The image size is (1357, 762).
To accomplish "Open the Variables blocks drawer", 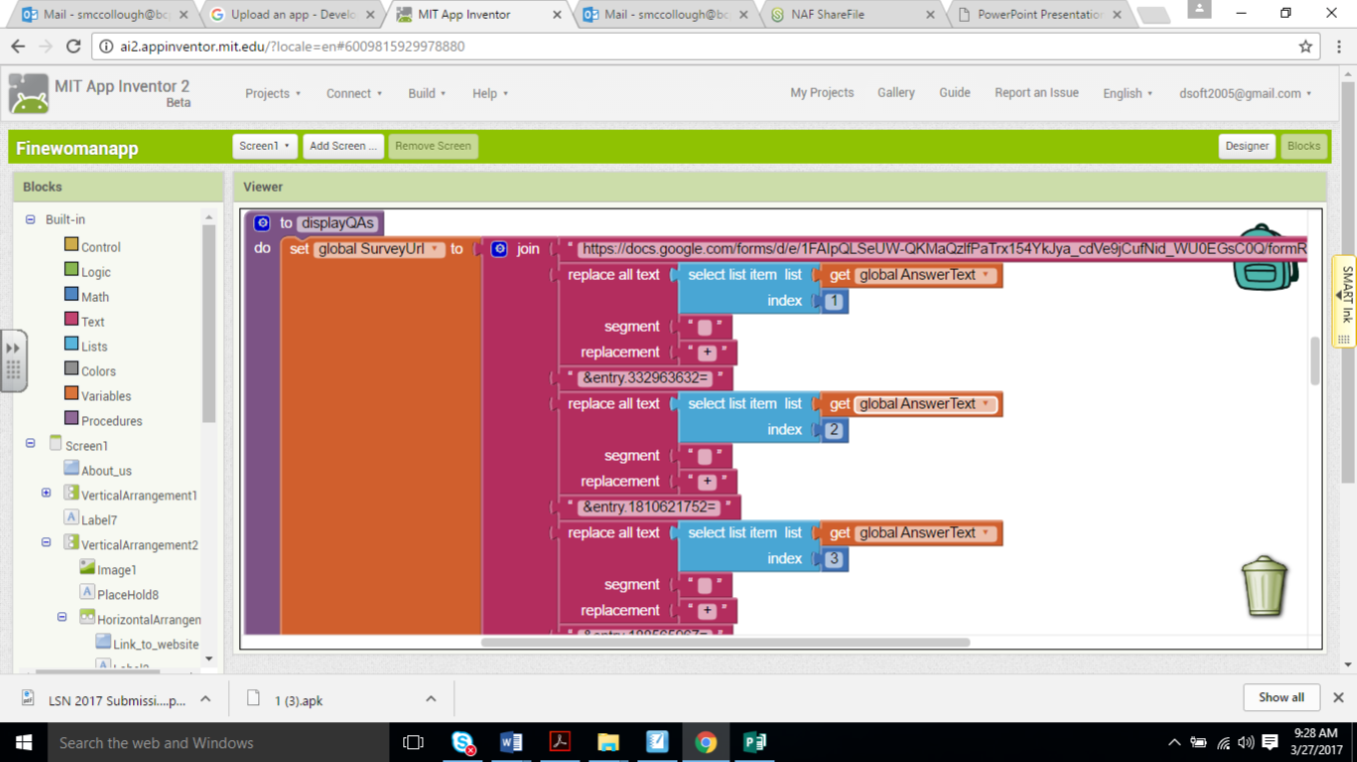I will click(106, 396).
